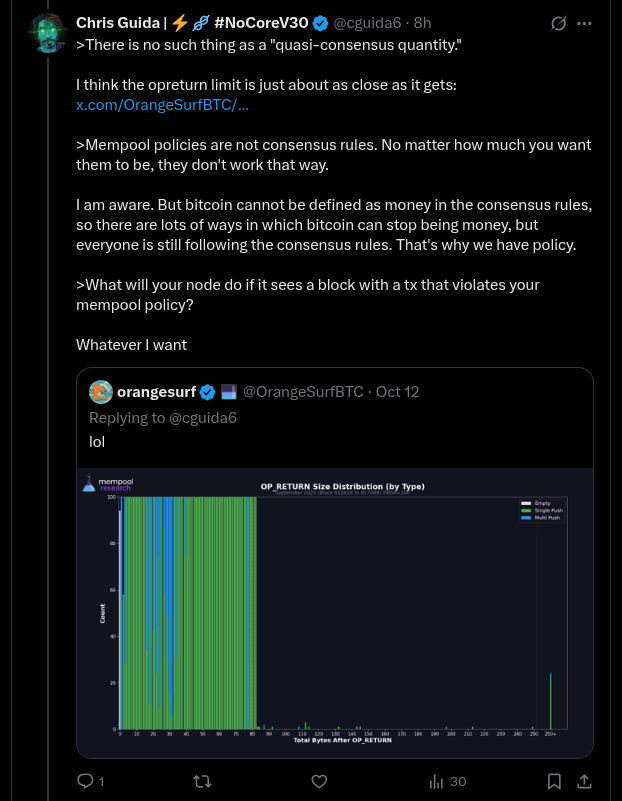
Task: Like the tweet with heart icon
Action: click(x=319, y=781)
